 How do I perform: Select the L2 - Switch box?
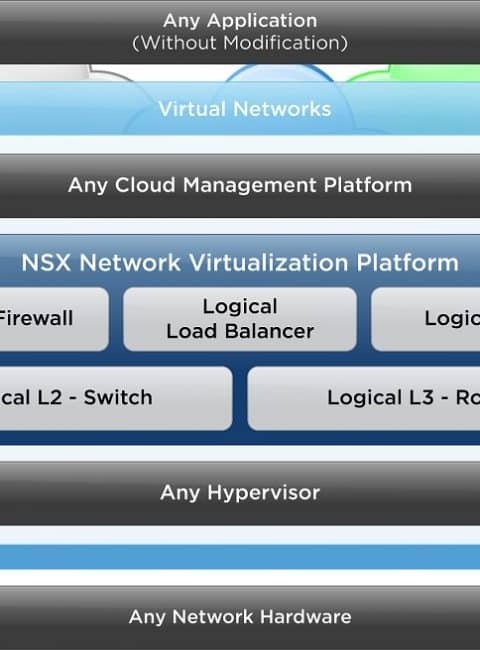coord(116,398)
